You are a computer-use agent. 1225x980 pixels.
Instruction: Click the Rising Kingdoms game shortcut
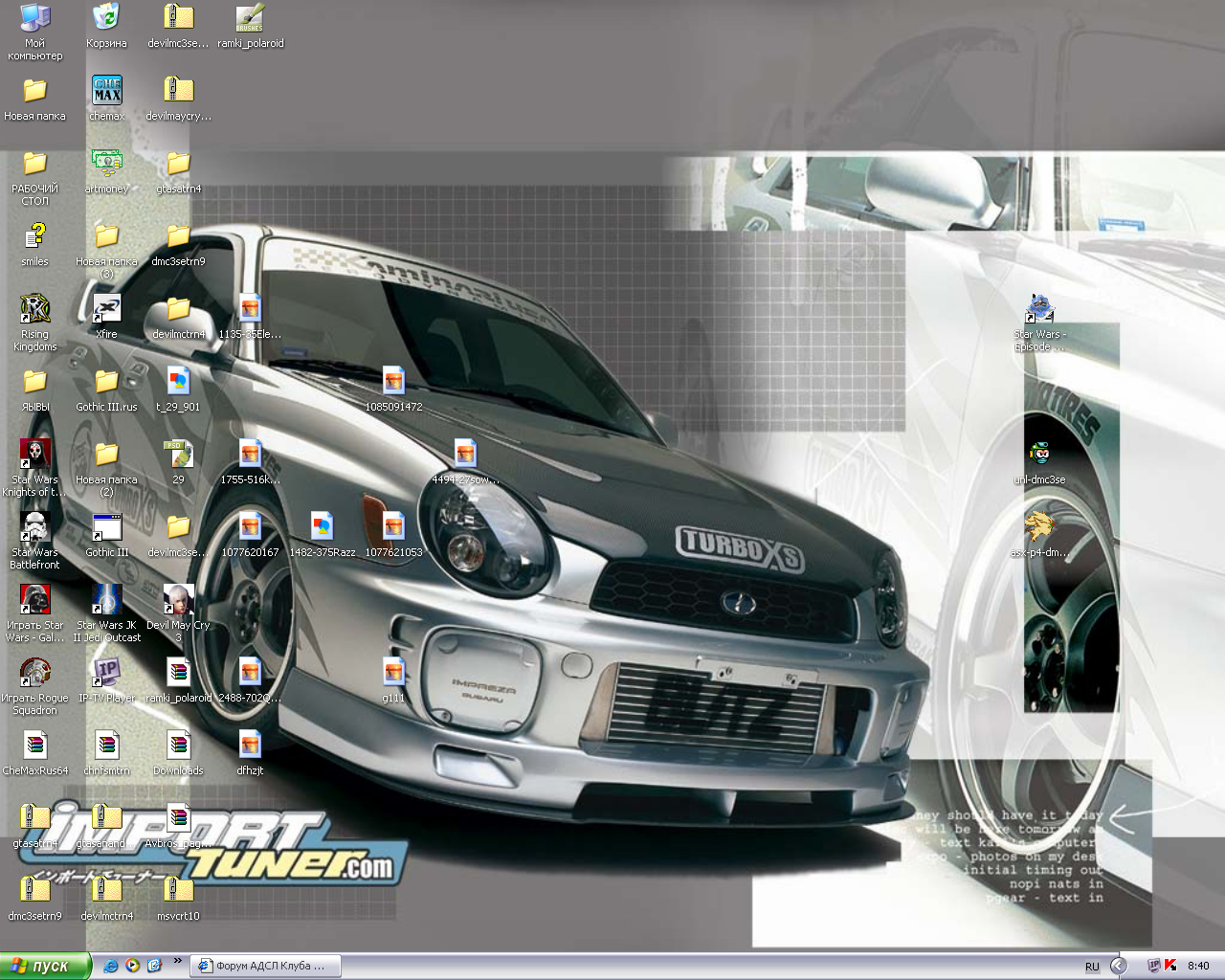tap(34, 309)
